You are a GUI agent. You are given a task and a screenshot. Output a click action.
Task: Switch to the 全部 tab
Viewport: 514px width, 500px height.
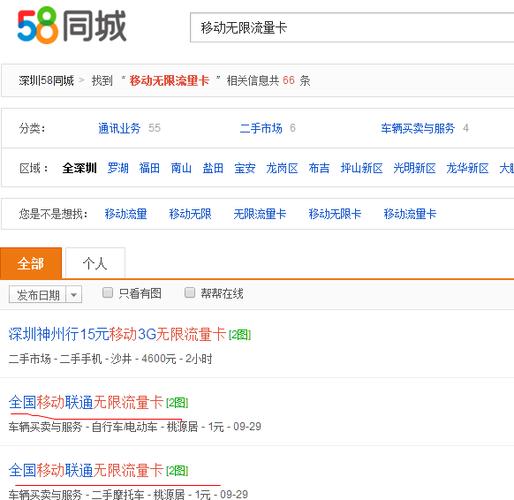31,263
